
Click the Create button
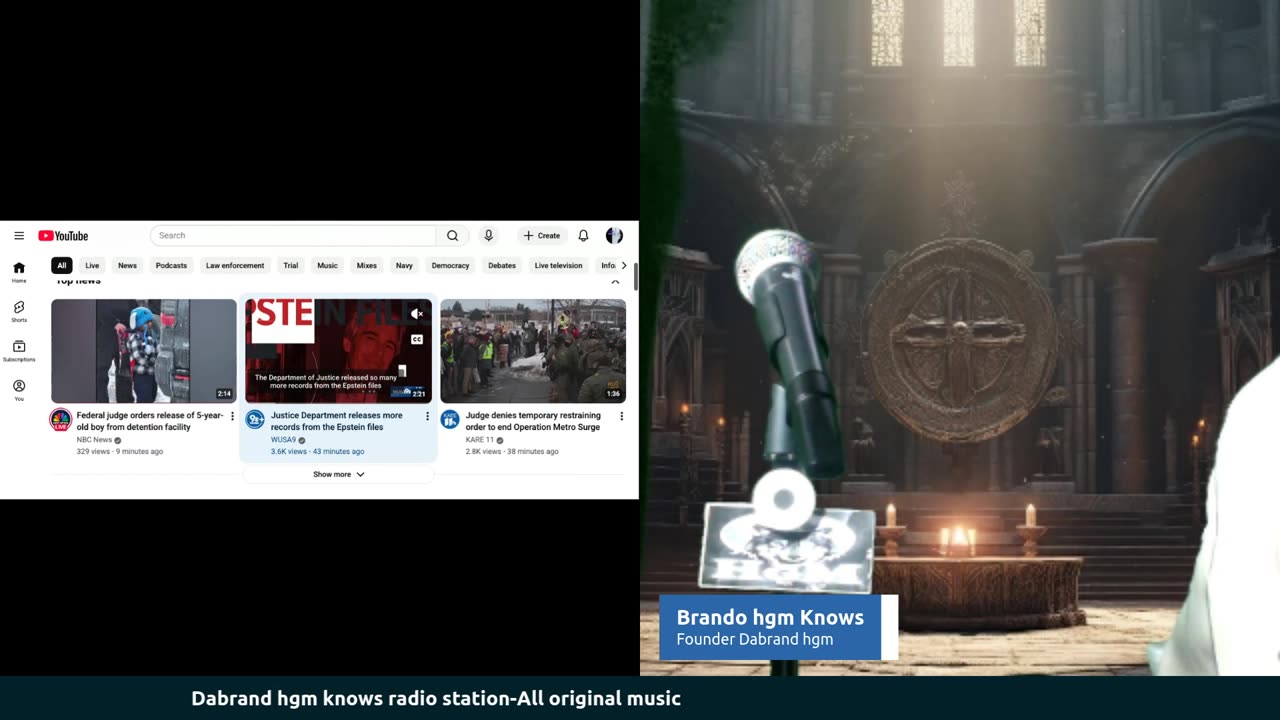[x=542, y=236]
